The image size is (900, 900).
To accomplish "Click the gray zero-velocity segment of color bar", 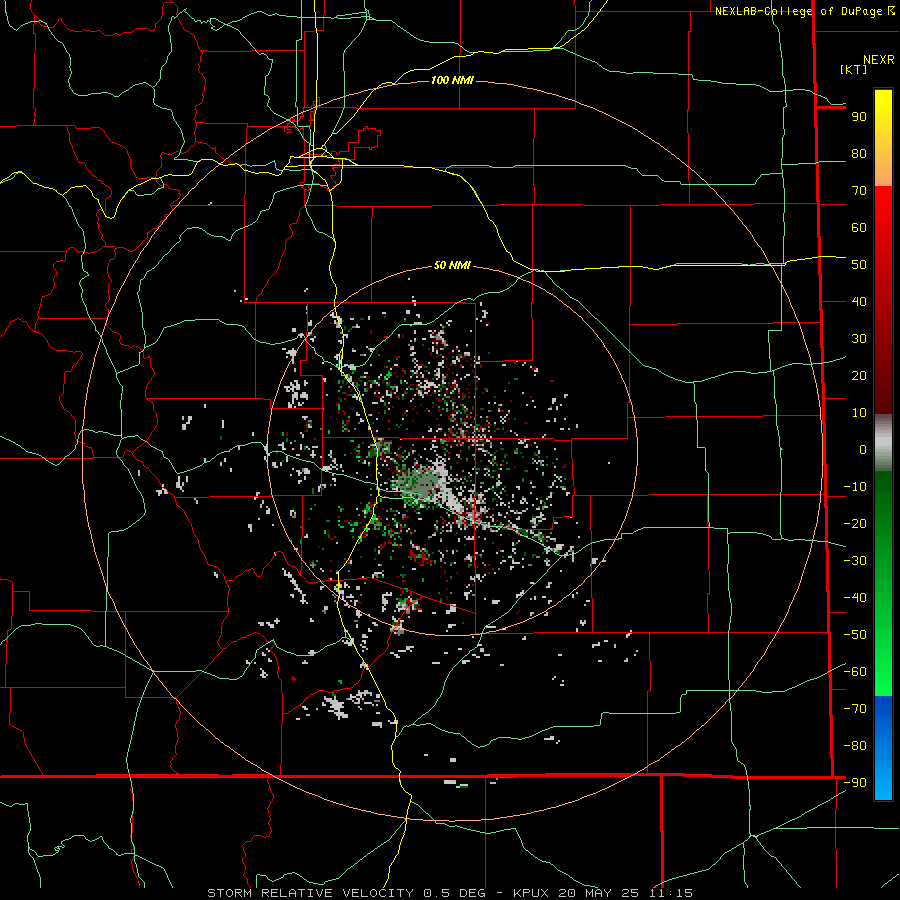I will click(x=883, y=443).
